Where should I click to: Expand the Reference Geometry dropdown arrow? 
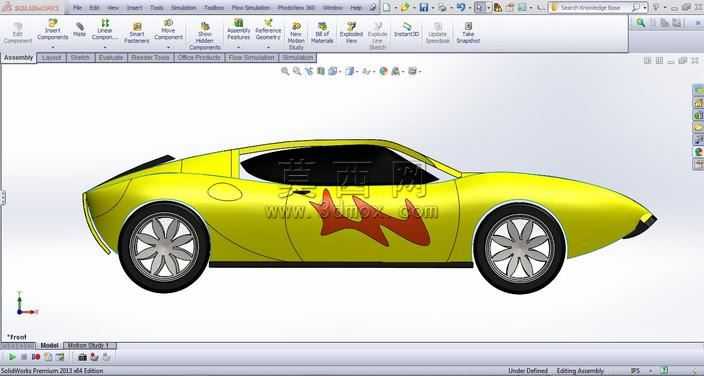(x=268, y=46)
